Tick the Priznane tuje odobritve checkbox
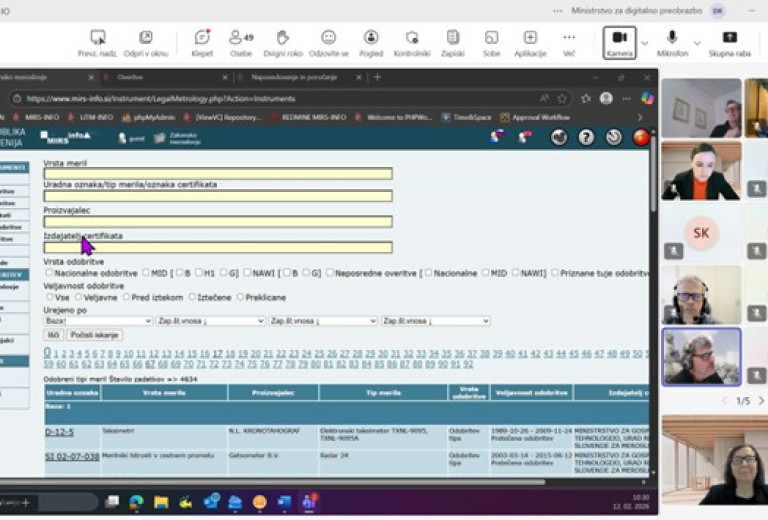 (555, 273)
